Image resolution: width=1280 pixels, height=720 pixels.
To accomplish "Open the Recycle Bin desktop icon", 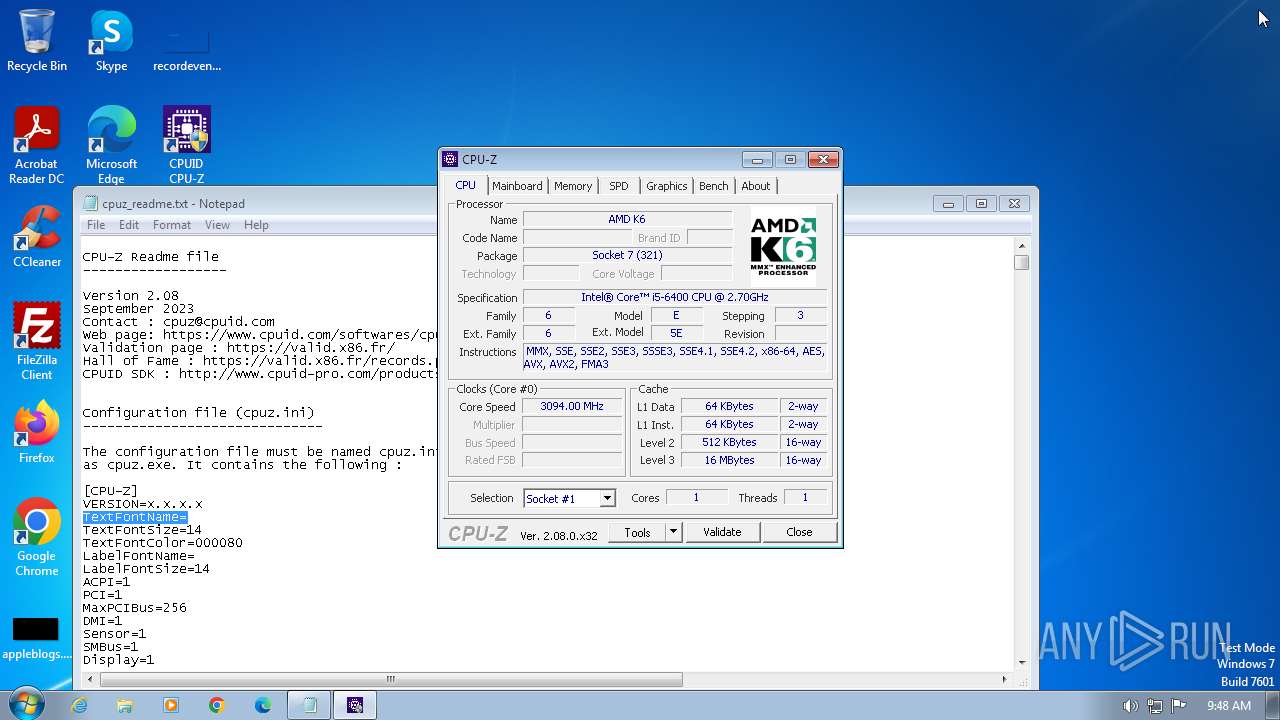I will point(37,41).
